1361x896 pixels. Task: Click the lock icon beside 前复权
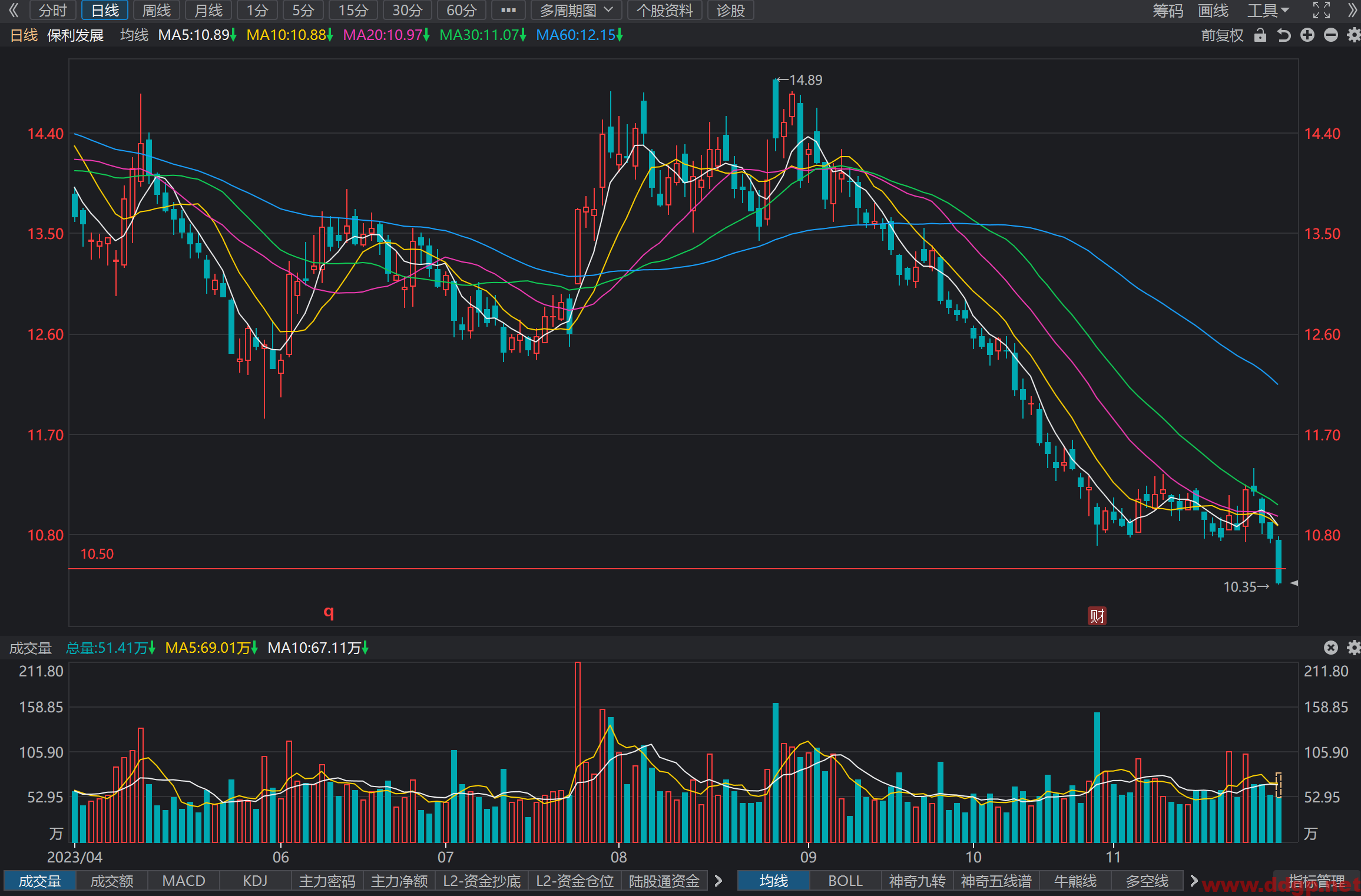1260,35
